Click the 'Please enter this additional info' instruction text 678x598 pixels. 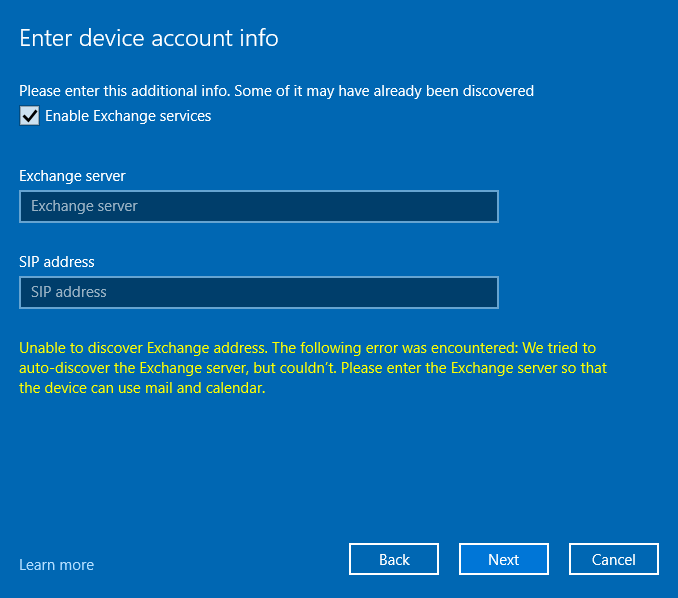coord(276,91)
